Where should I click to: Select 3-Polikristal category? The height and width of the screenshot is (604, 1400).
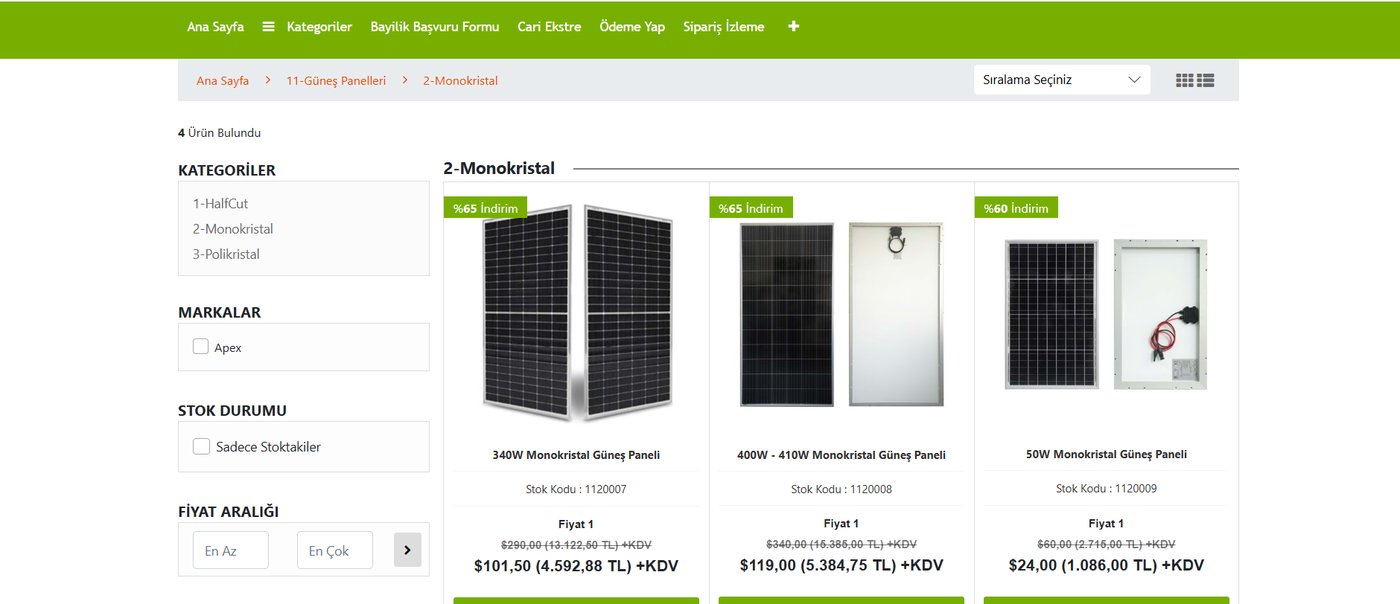click(x=226, y=254)
